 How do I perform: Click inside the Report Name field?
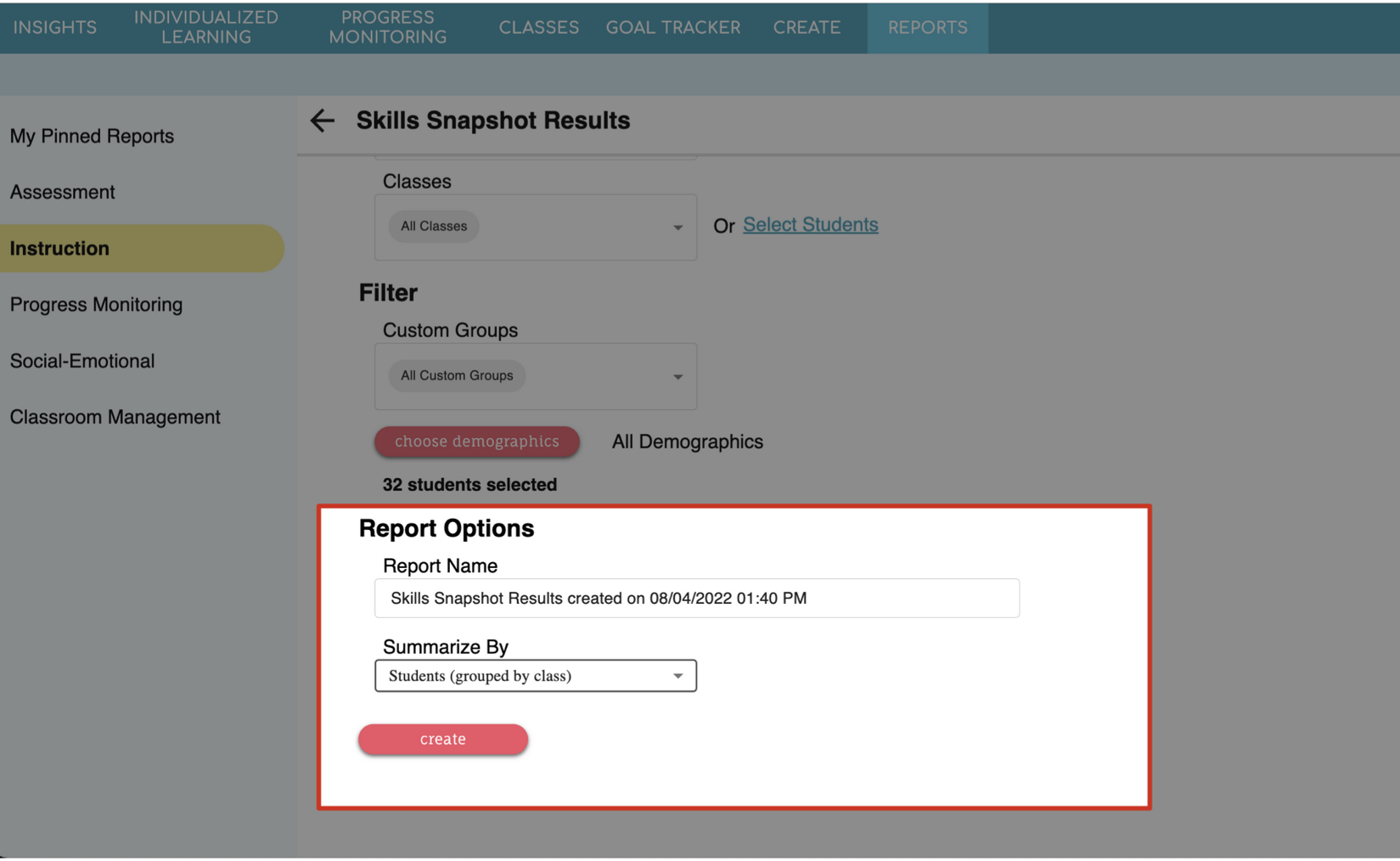coord(696,598)
